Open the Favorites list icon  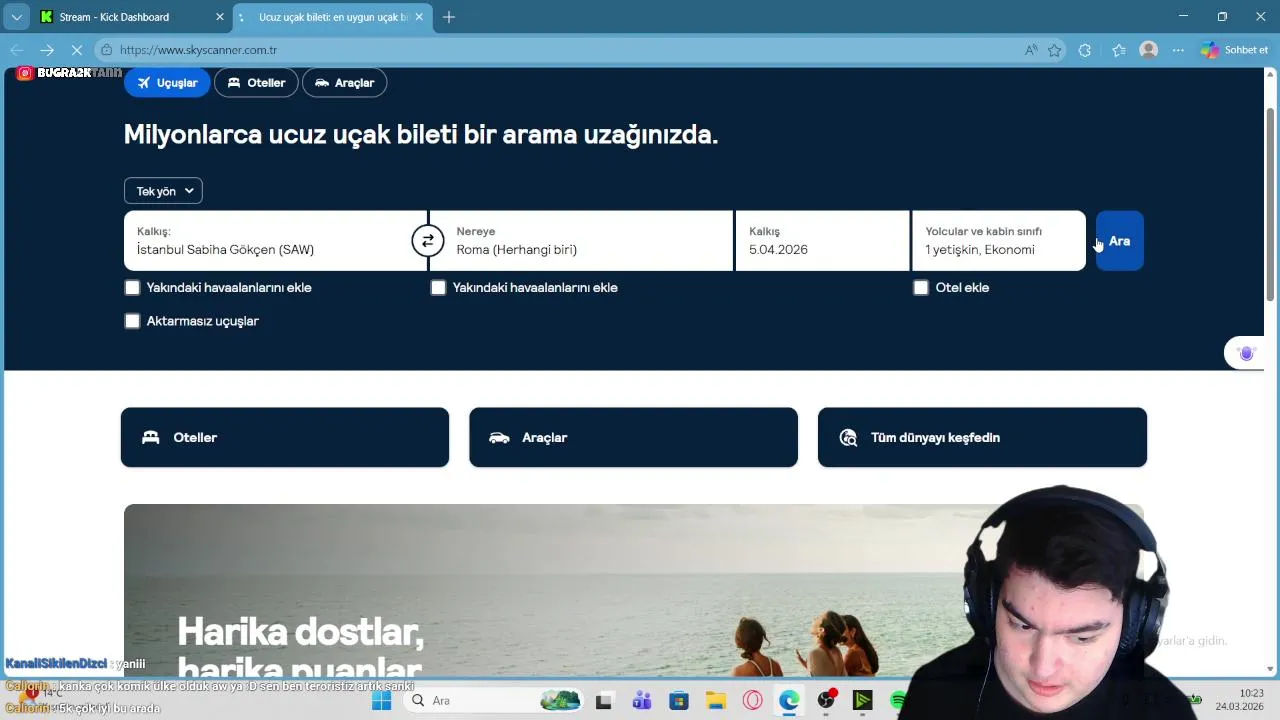(1119, 50)
